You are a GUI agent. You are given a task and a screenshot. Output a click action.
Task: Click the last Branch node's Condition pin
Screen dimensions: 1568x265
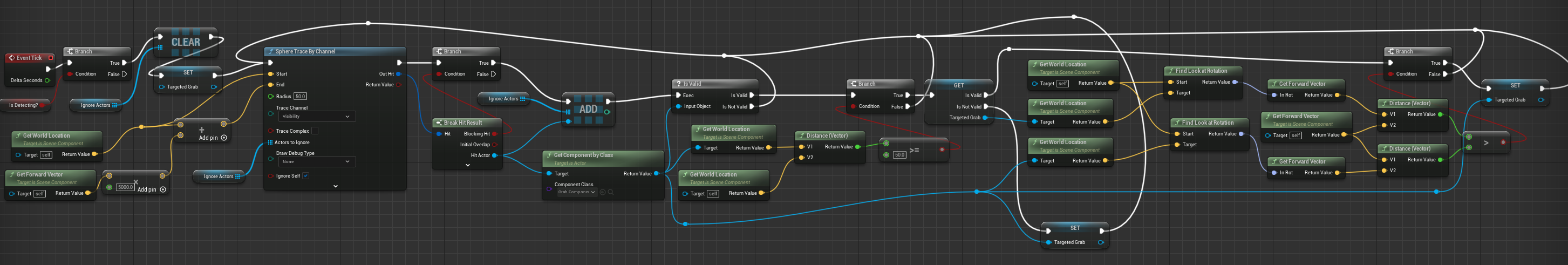click(1391, 74)
